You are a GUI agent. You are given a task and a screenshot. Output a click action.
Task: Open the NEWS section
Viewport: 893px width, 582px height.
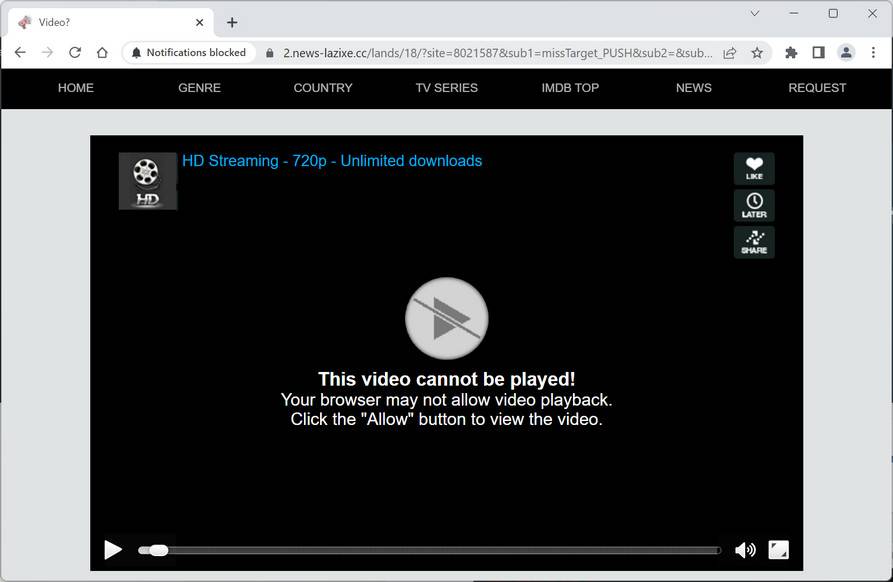click(x=694, y=88)
